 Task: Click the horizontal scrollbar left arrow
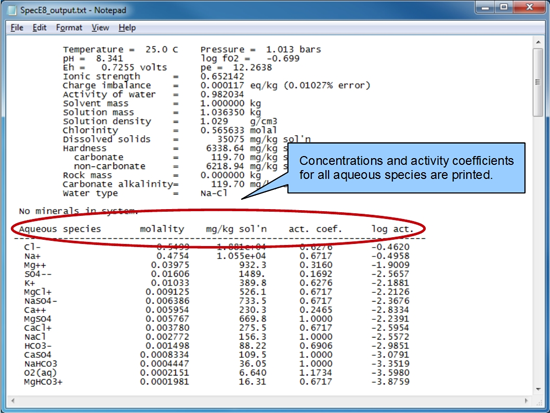click(x=13, y=400)
